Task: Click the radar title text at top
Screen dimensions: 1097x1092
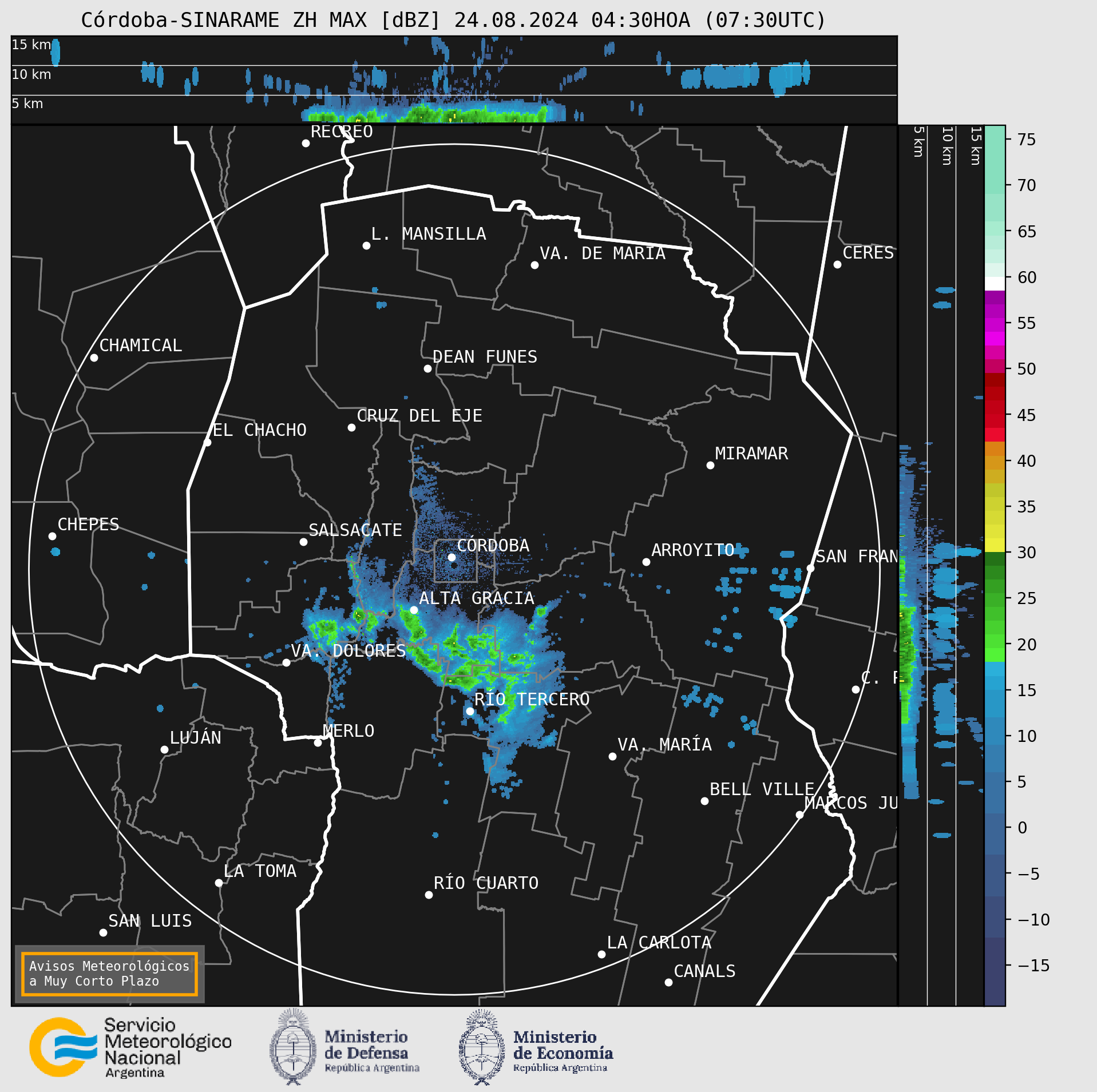Action: pyautogui.click(x=453, y=20)
